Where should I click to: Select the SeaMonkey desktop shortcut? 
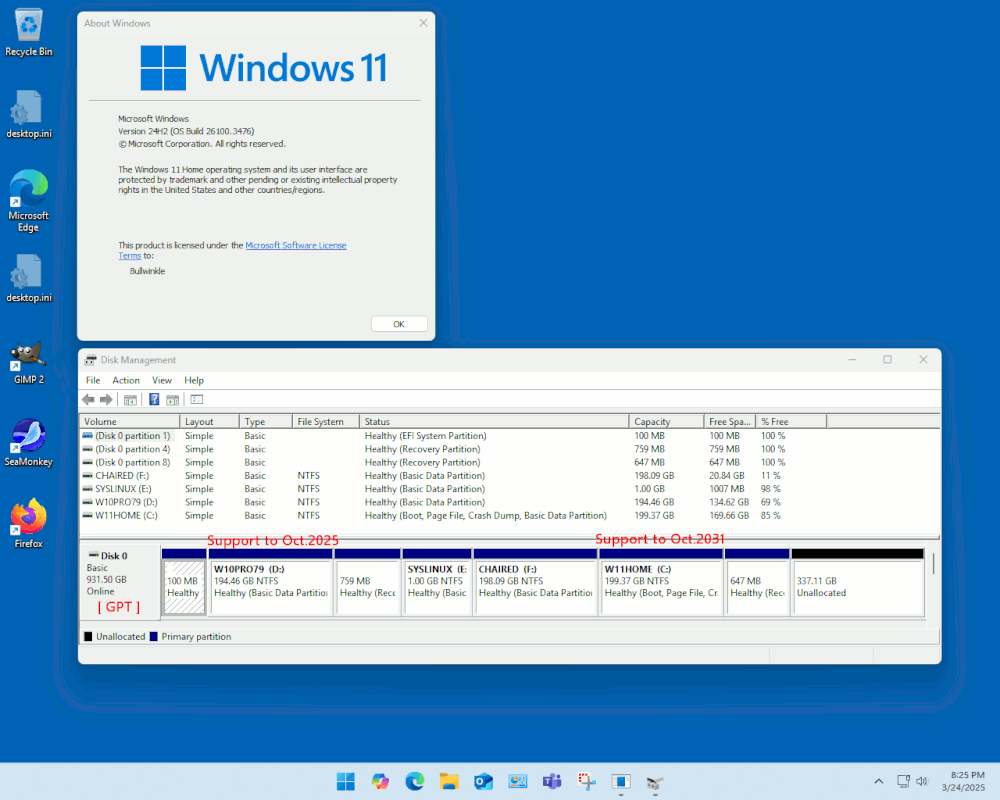pyautogui.click(x=29, y=443)
